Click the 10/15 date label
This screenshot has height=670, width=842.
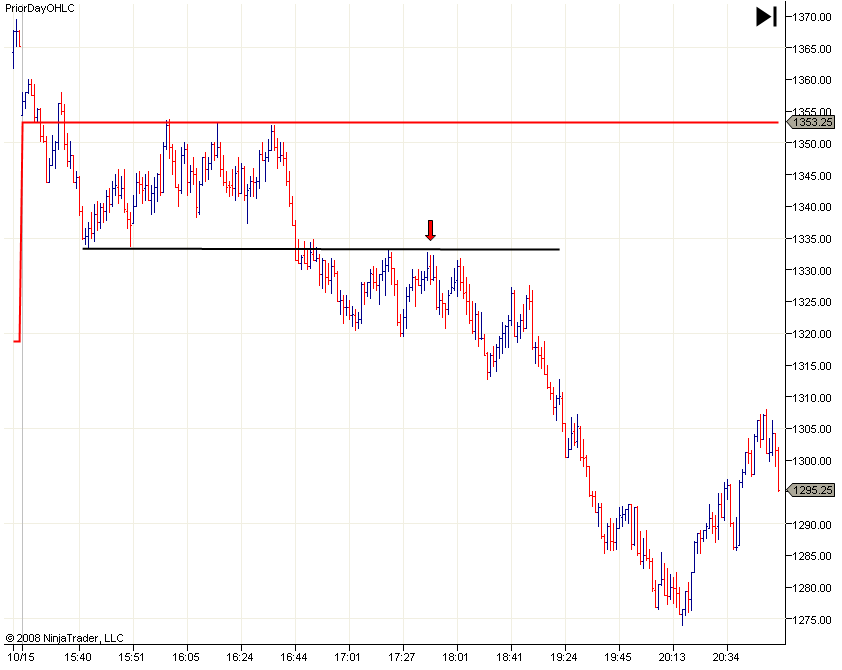pyautogui.click(x=23, y=657)
